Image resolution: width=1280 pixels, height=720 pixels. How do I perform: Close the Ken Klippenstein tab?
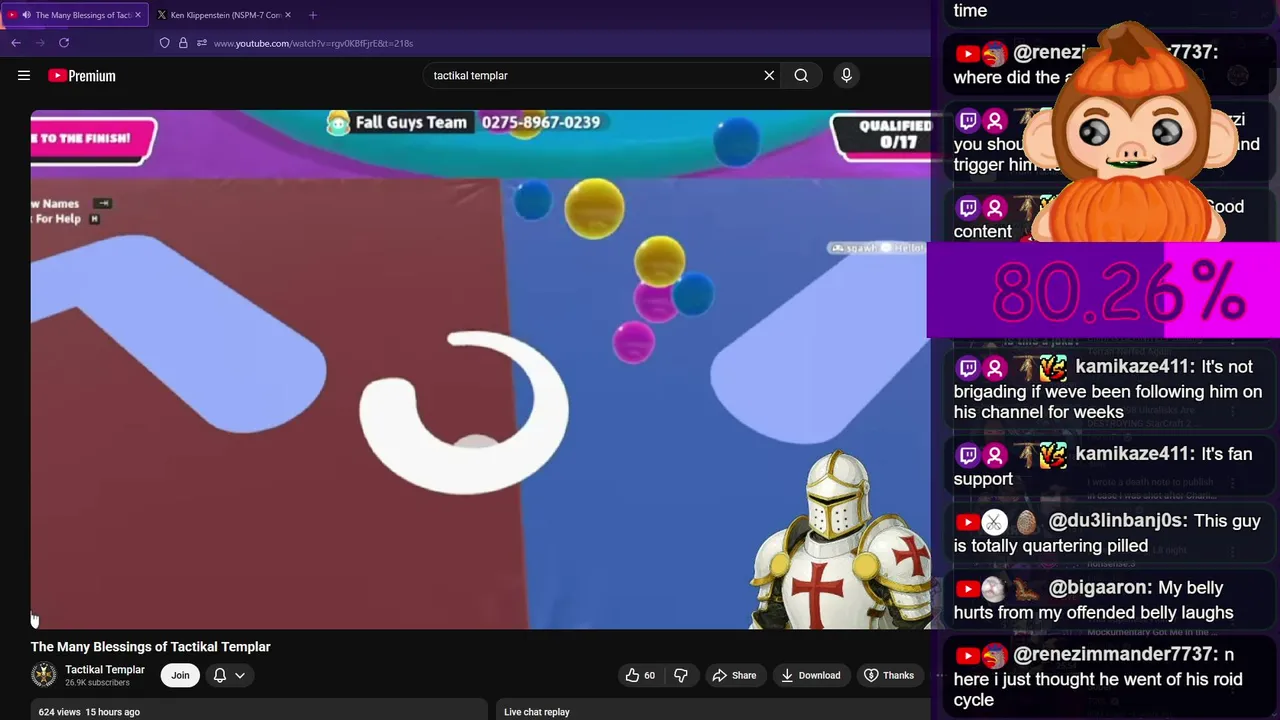288,15
